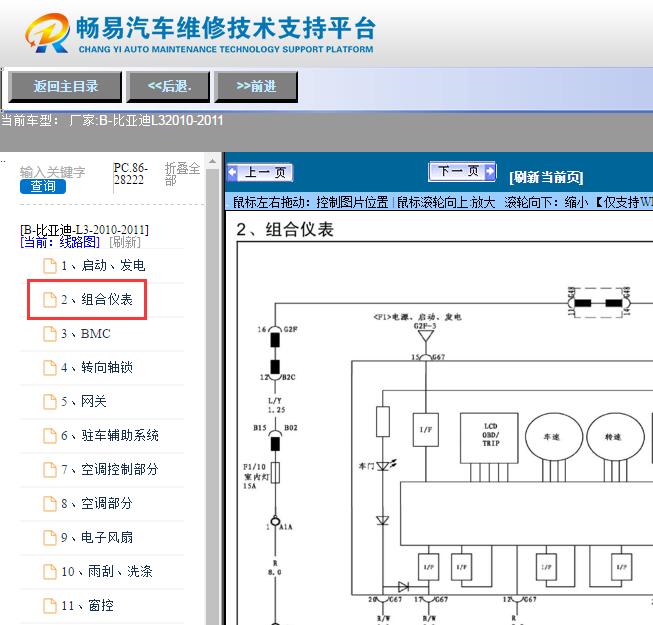Click document icon beside 组合仪表
The height and width of the screenshot is (625, 653).
point(50,300)
